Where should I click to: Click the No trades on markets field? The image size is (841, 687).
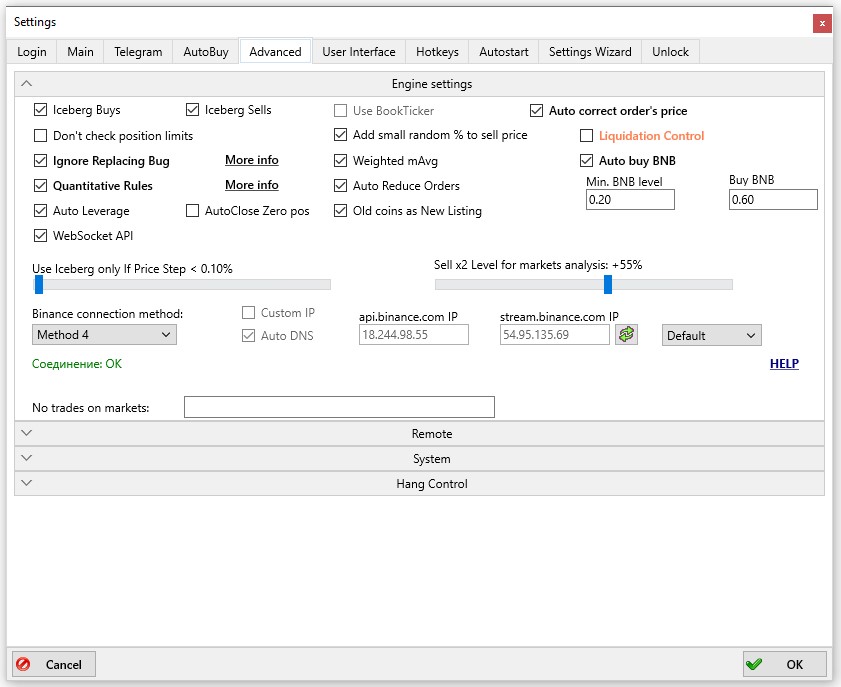point(339,407)
